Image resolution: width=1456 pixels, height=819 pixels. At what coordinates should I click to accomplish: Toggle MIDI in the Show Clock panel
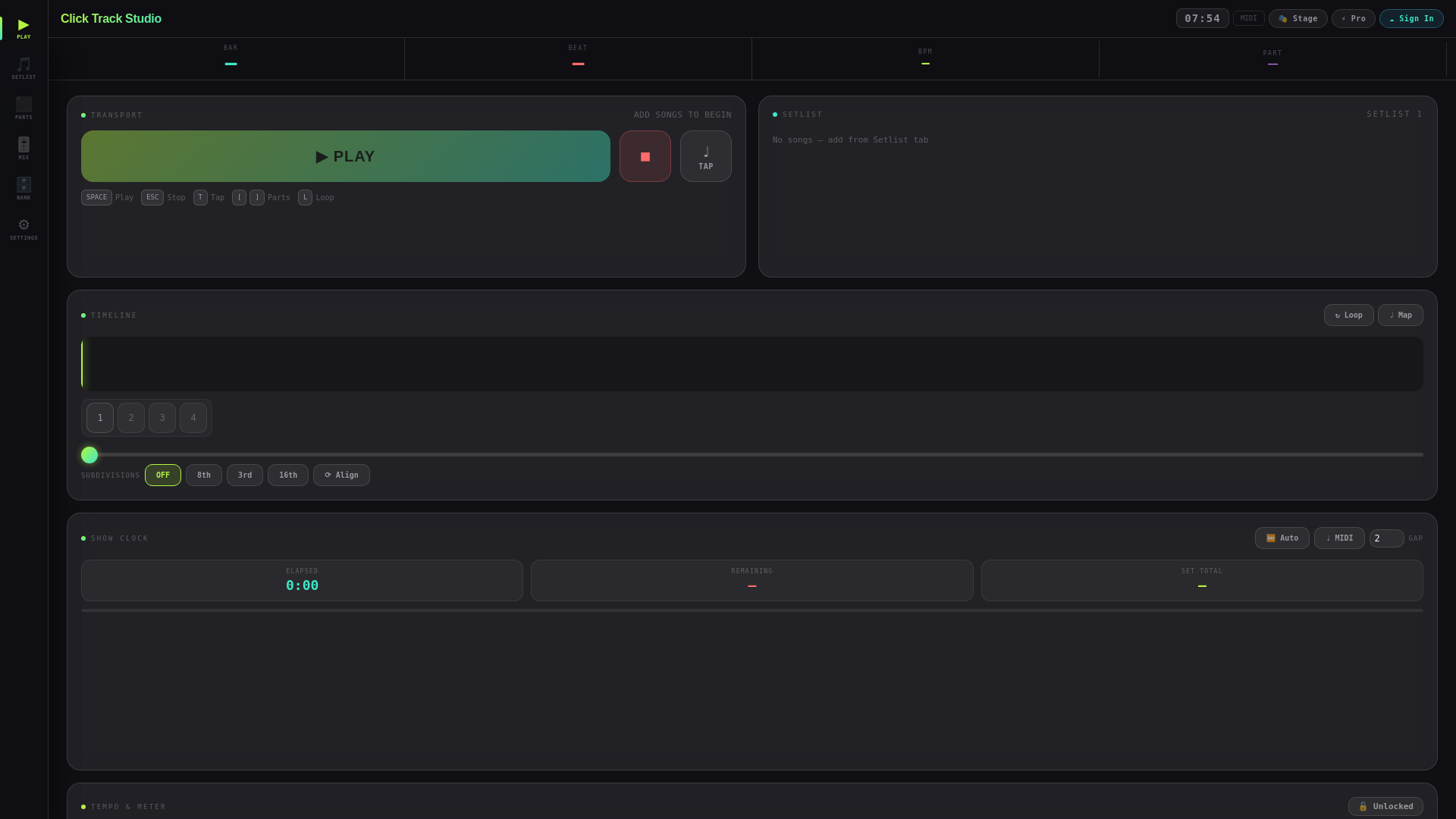1339,538
